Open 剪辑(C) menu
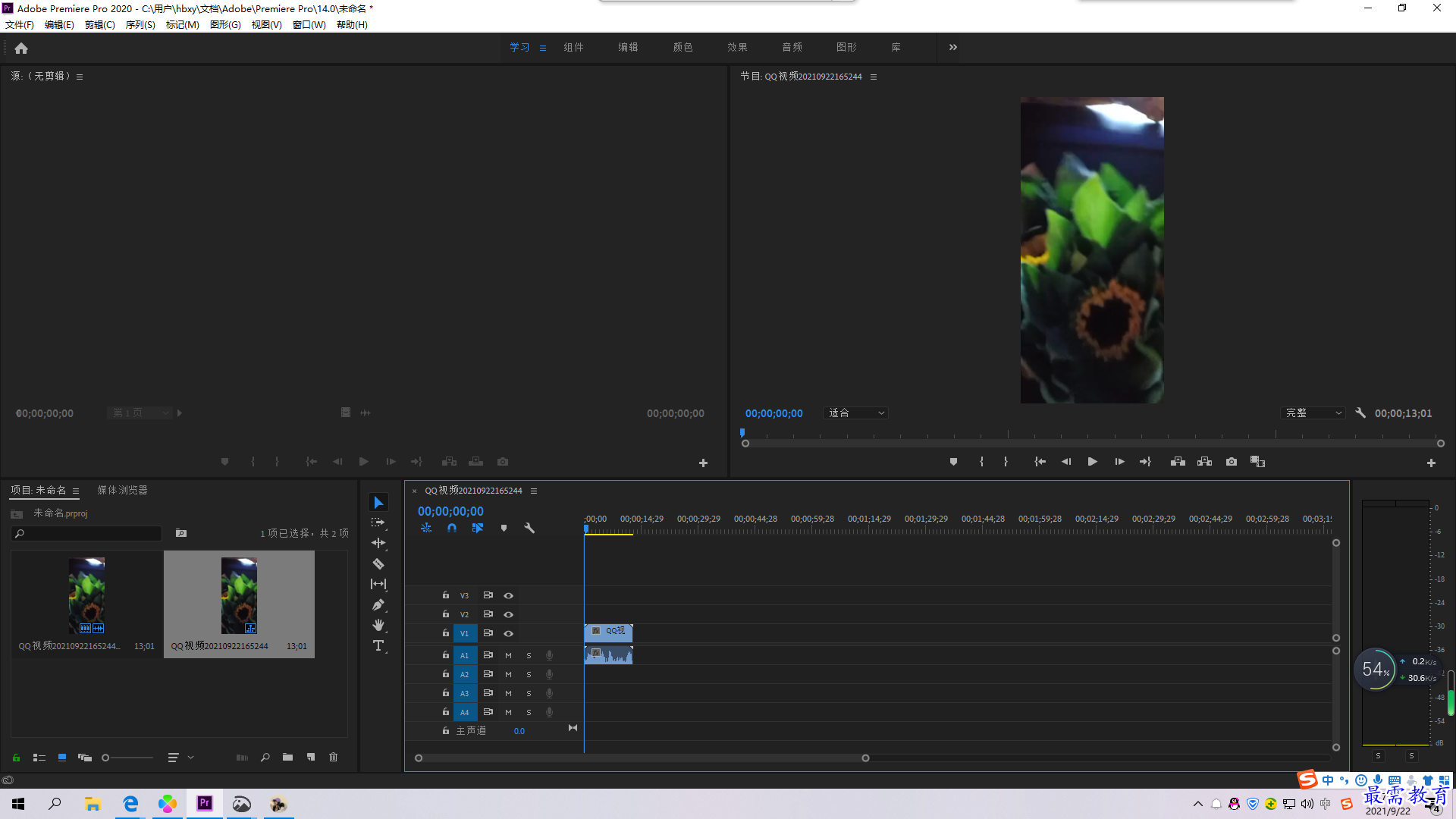 pyautogui.click(x=100, y=25)
